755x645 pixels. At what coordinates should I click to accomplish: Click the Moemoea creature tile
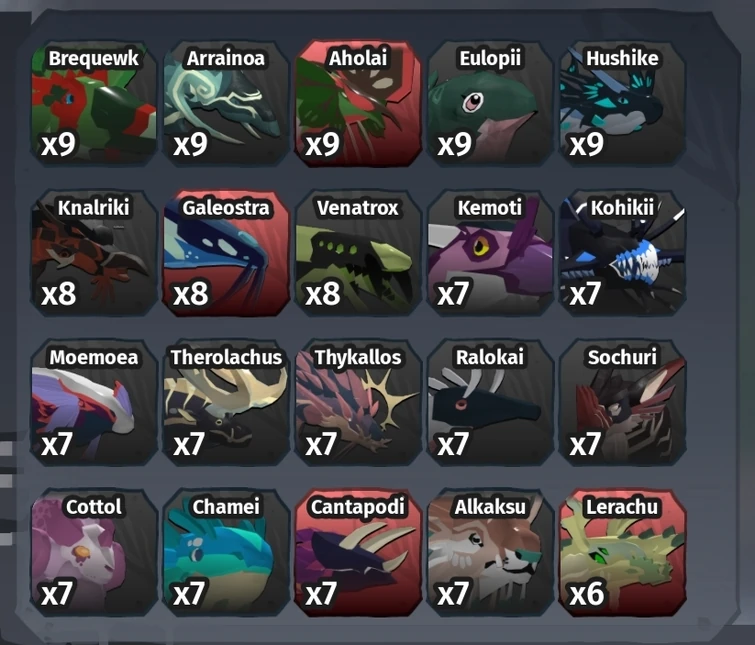pyautogui.click(x=94, y=403)
